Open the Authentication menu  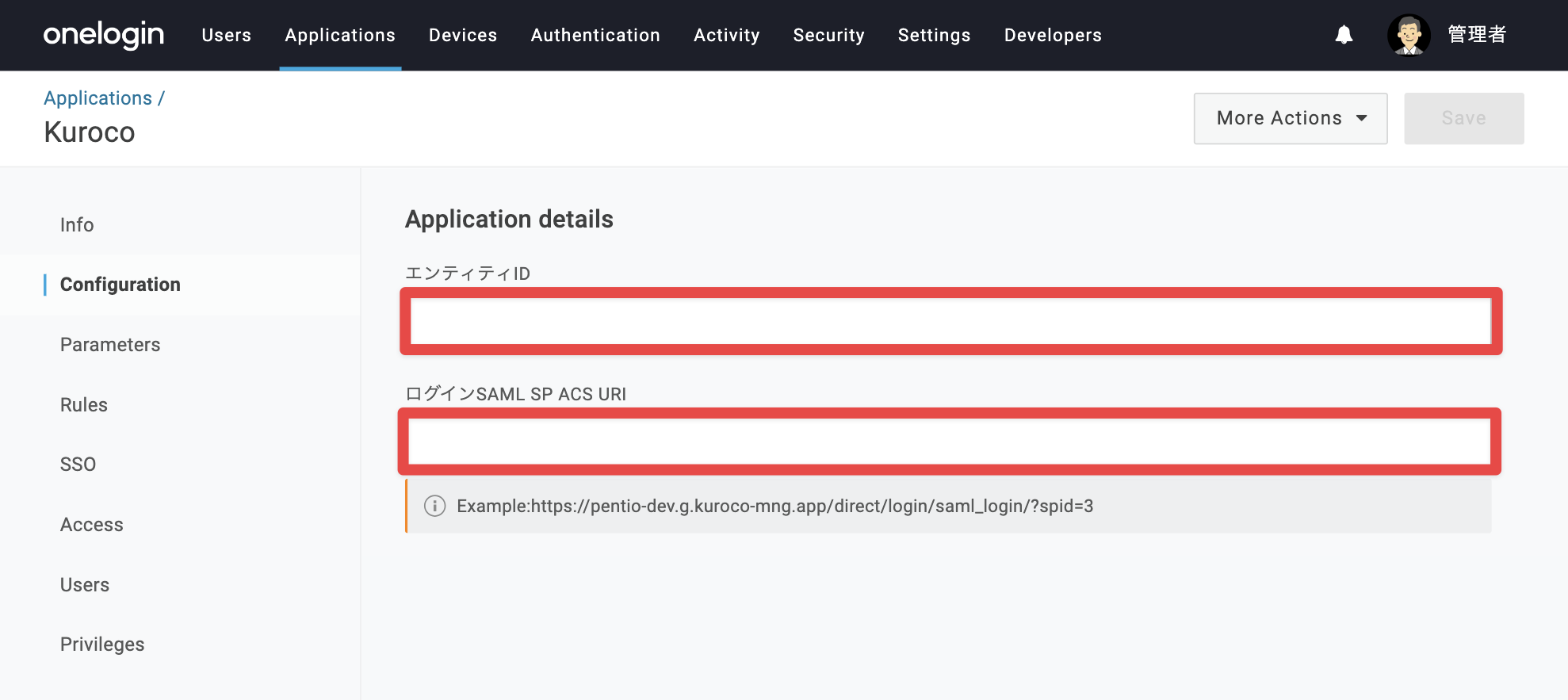point(595,35)
